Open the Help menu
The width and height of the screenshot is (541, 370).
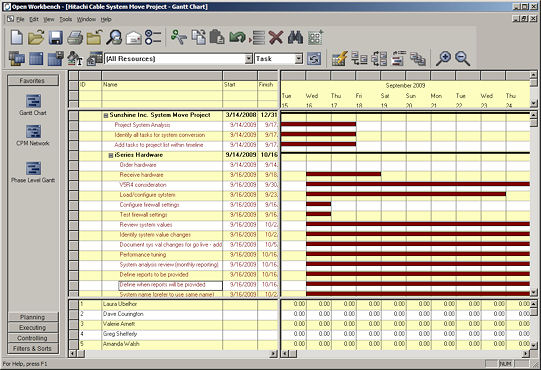pos(106,19)
